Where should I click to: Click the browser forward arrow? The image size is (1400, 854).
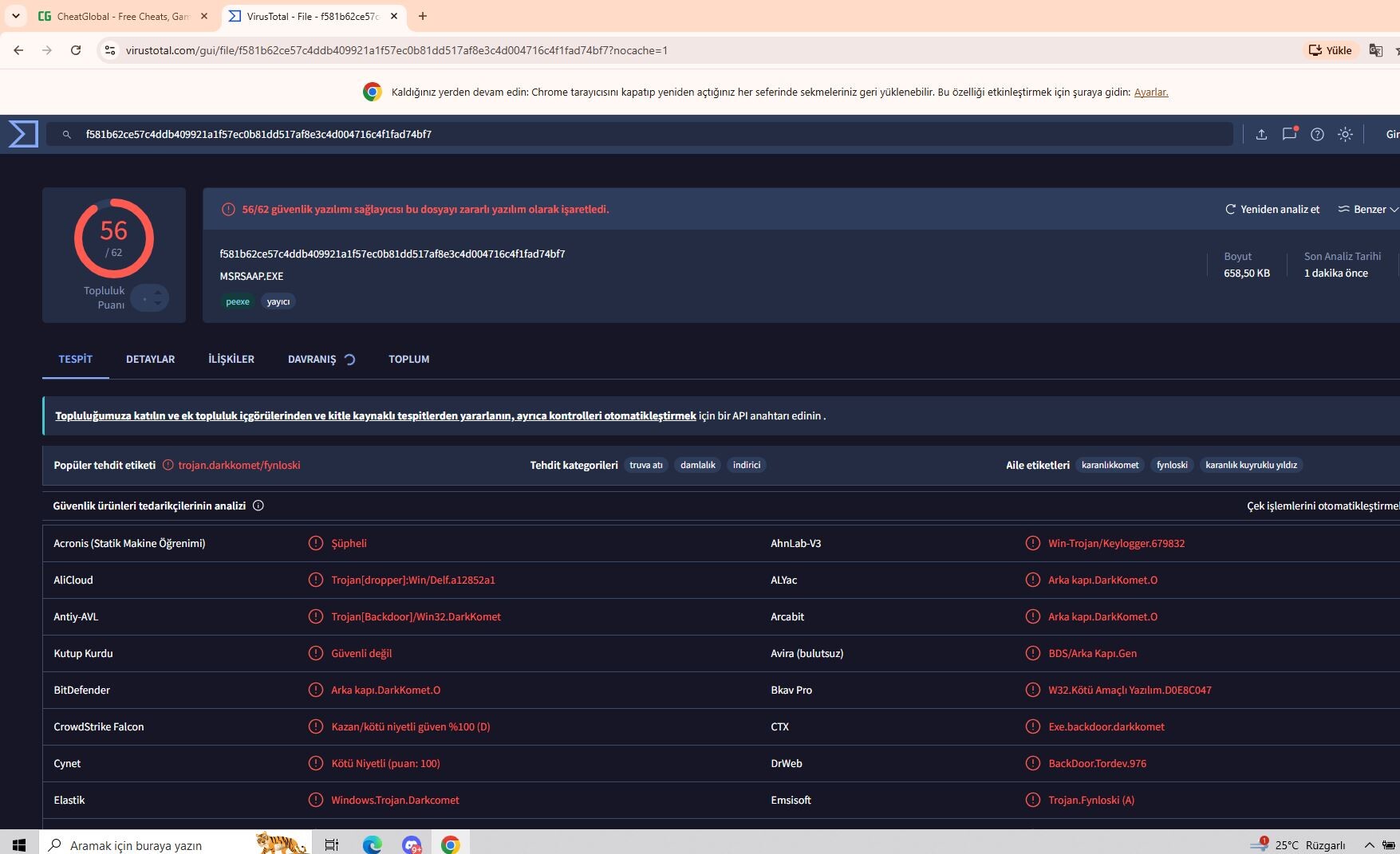tap(47, 50)
